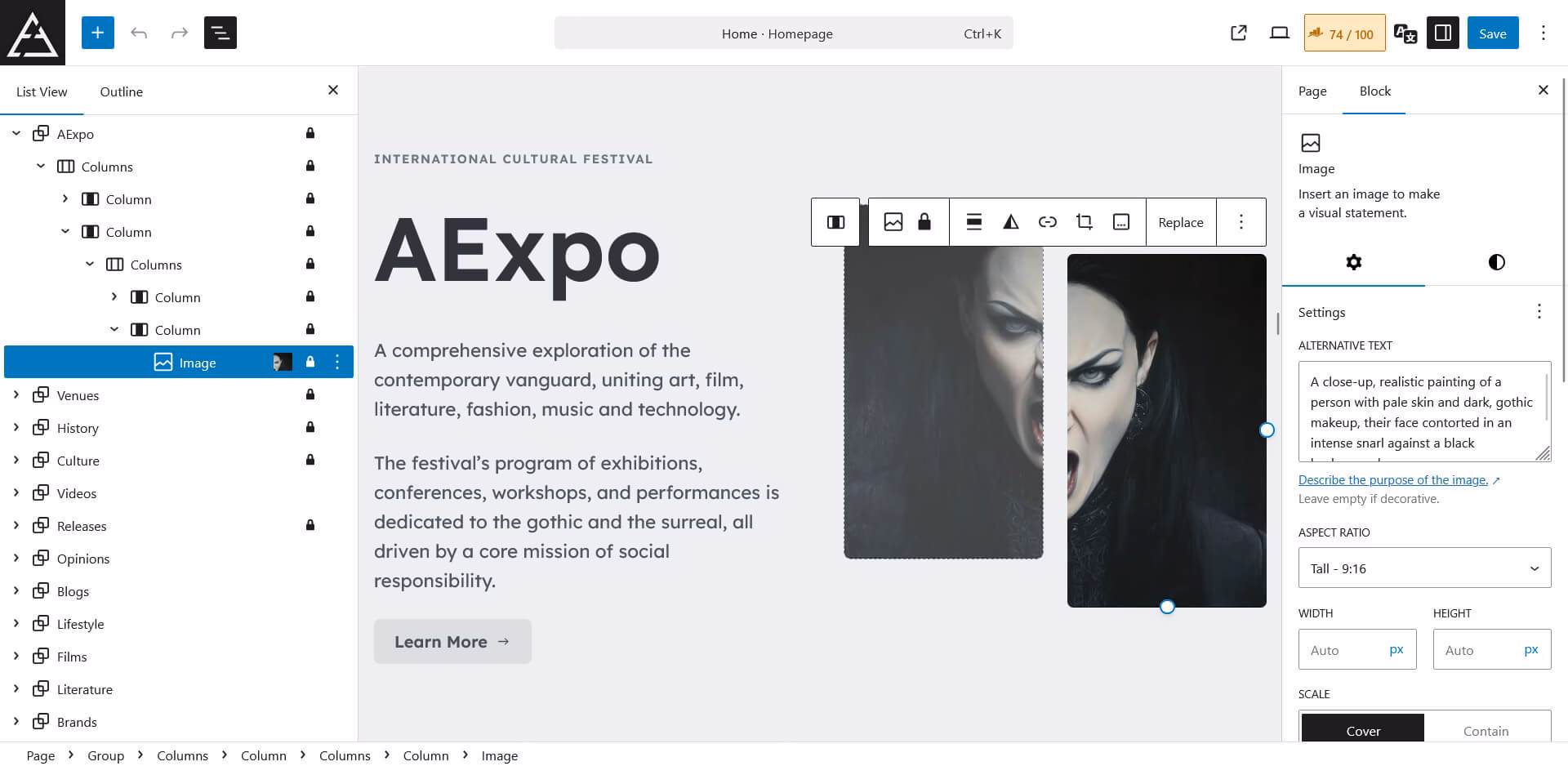Click the Width input field
Image resolution: width=1568 pixels, height=766 pixels.
1343,650
